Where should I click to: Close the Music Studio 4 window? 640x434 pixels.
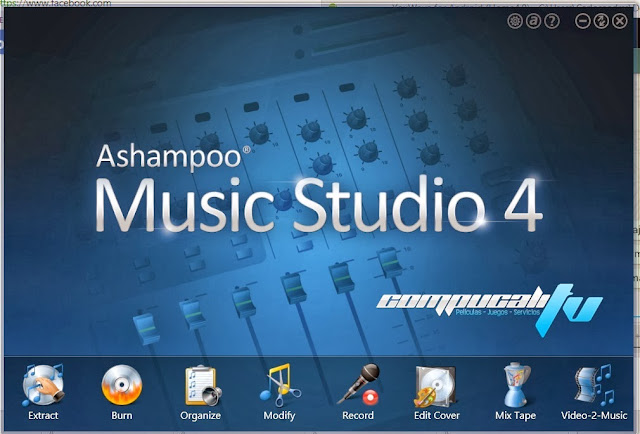click(x=620, y=21)
